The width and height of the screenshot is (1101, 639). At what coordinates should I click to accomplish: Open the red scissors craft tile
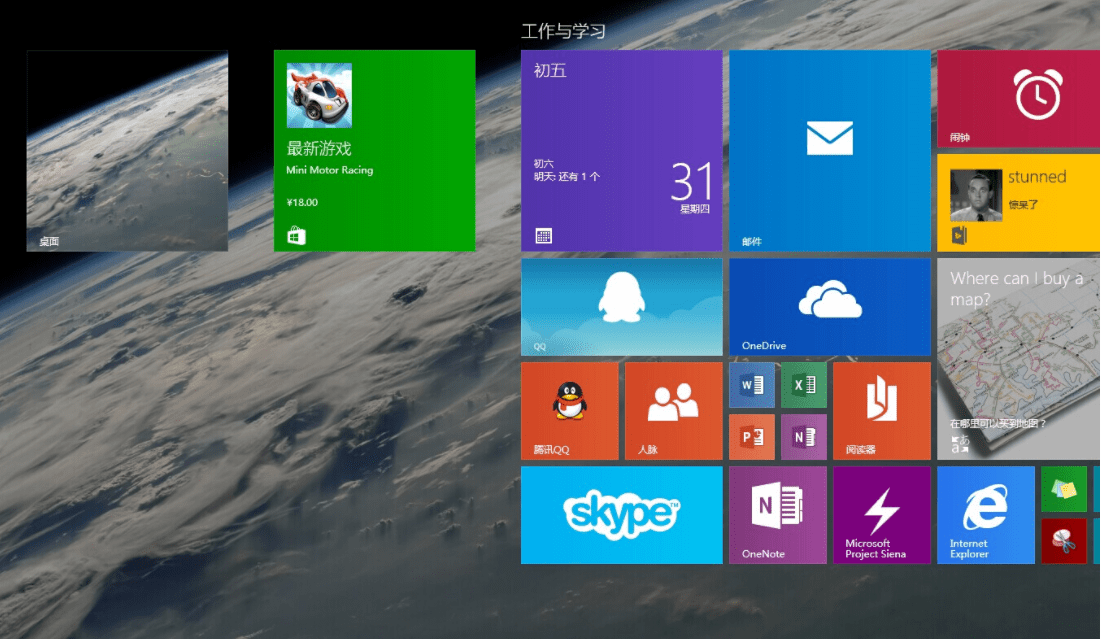coord(1064,541)
